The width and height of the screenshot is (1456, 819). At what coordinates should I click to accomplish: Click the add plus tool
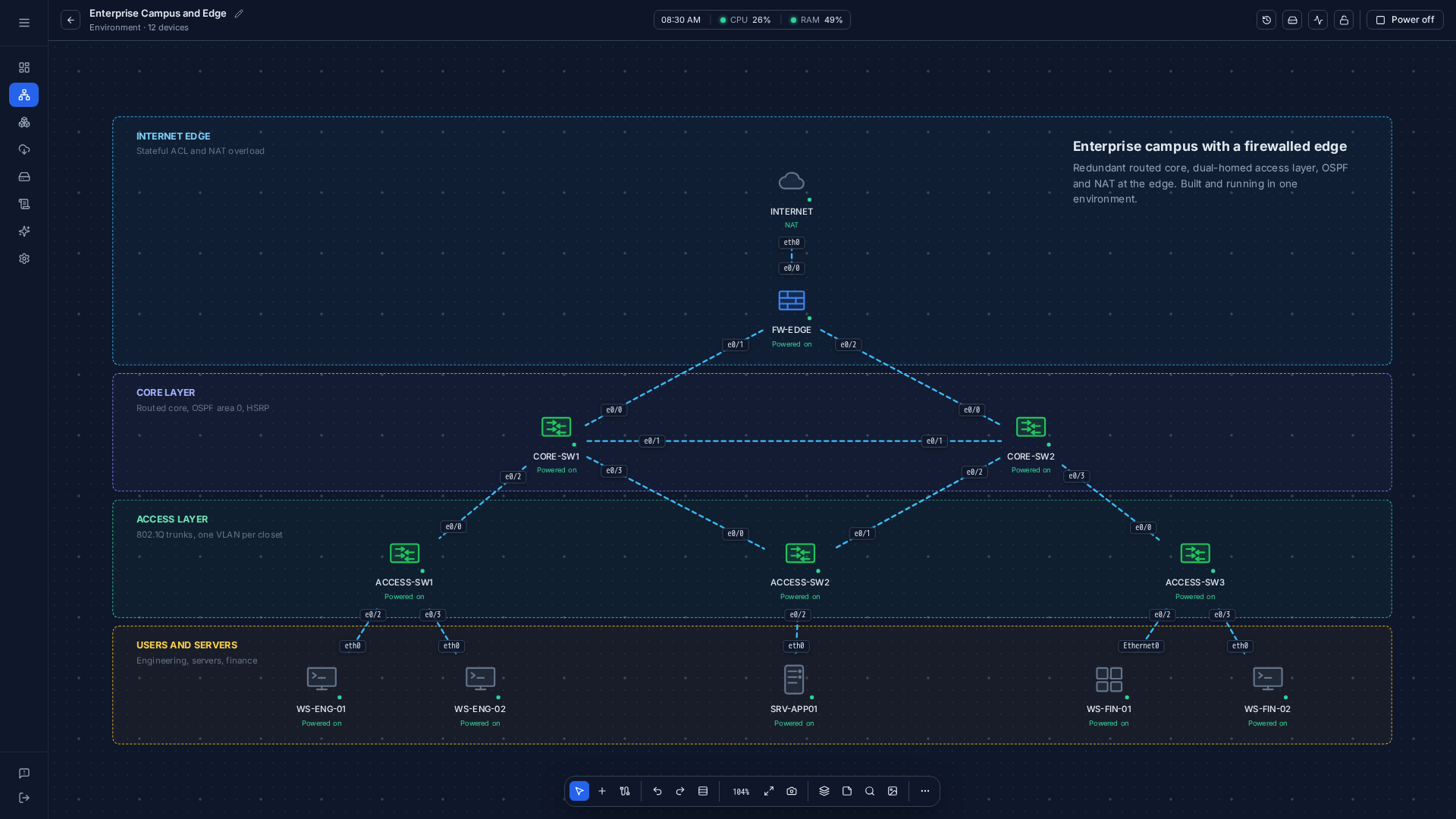602,791
